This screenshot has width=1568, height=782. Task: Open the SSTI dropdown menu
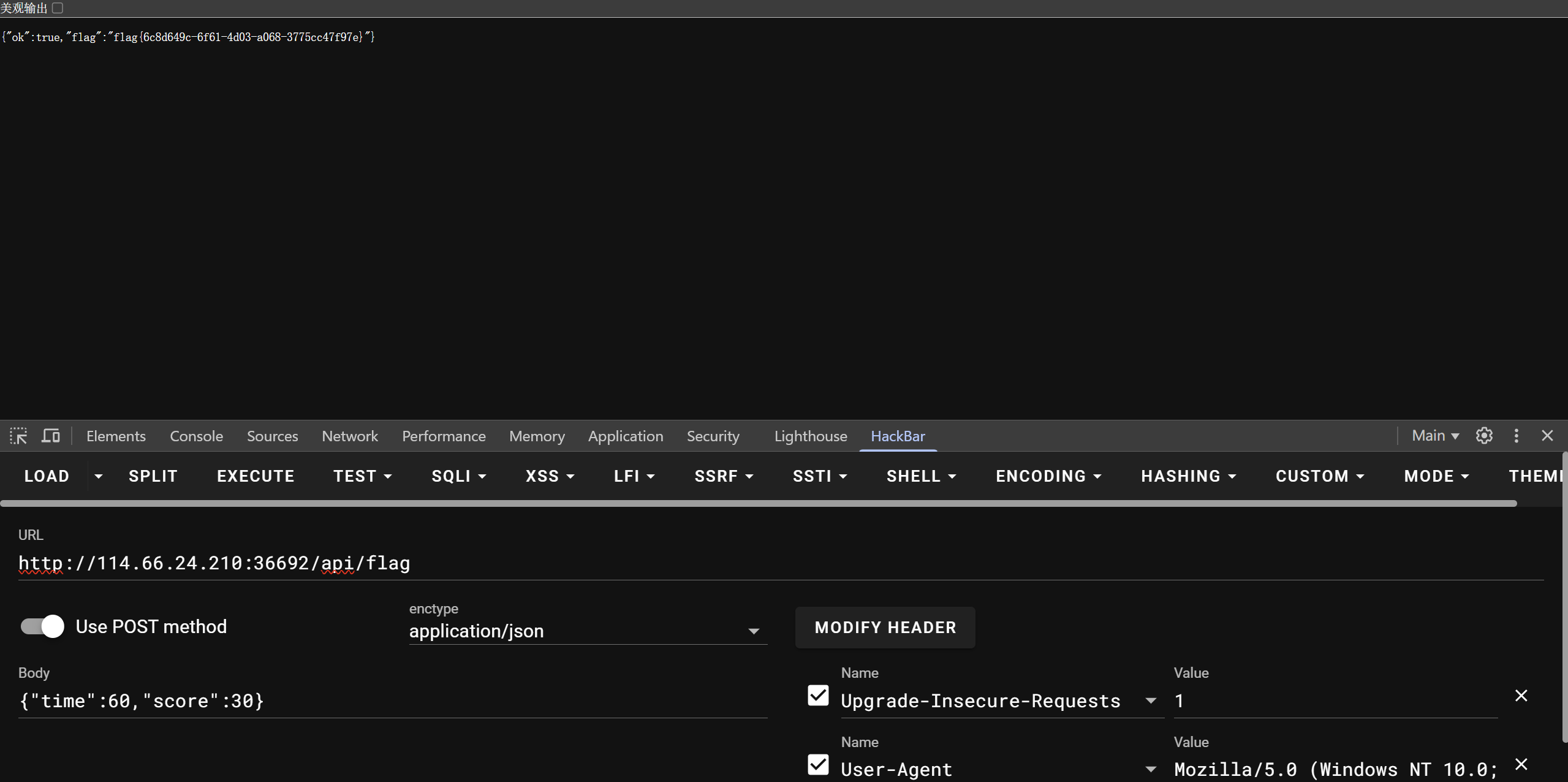820,476
